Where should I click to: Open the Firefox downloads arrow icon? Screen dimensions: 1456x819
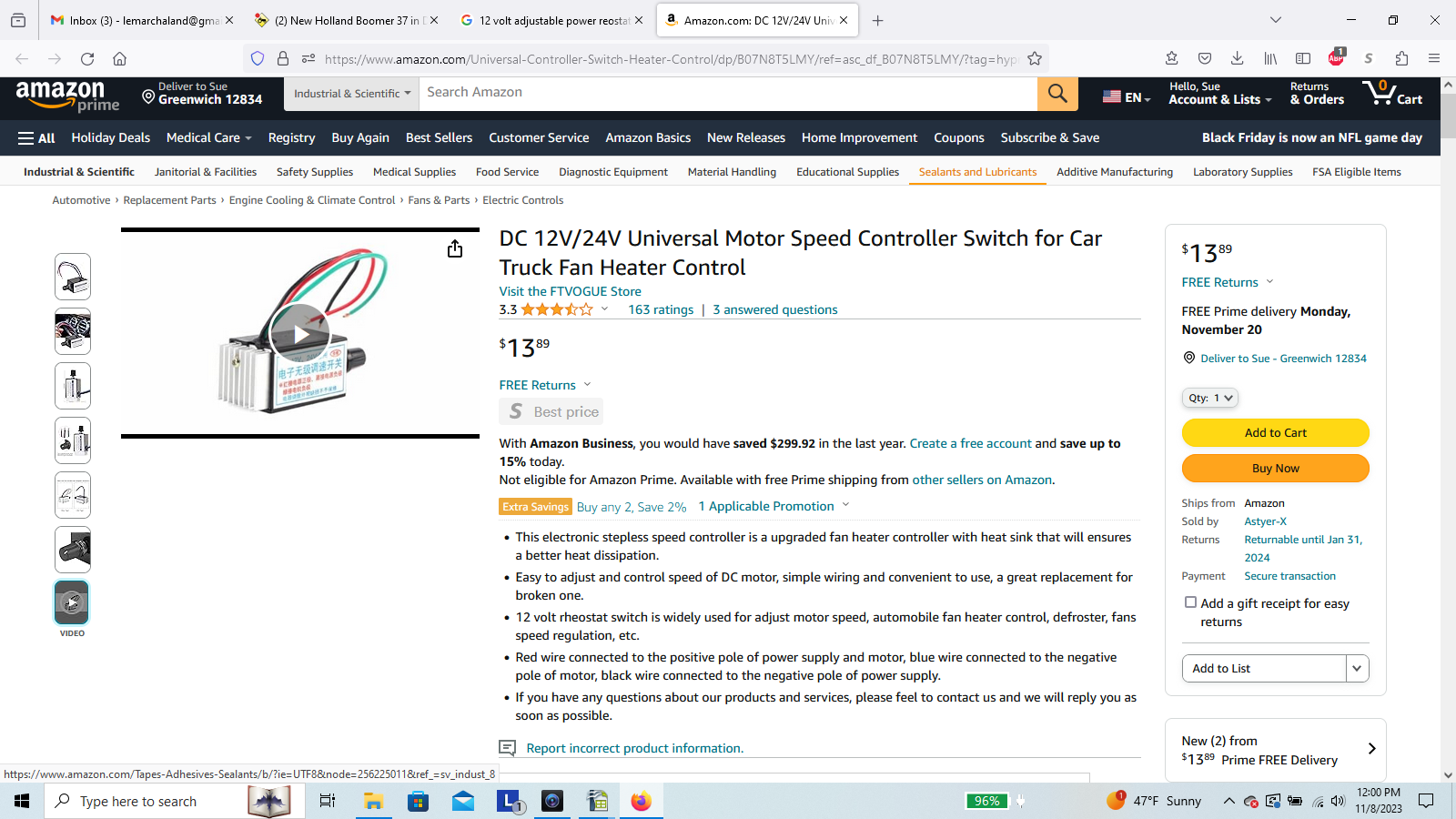1238,58
